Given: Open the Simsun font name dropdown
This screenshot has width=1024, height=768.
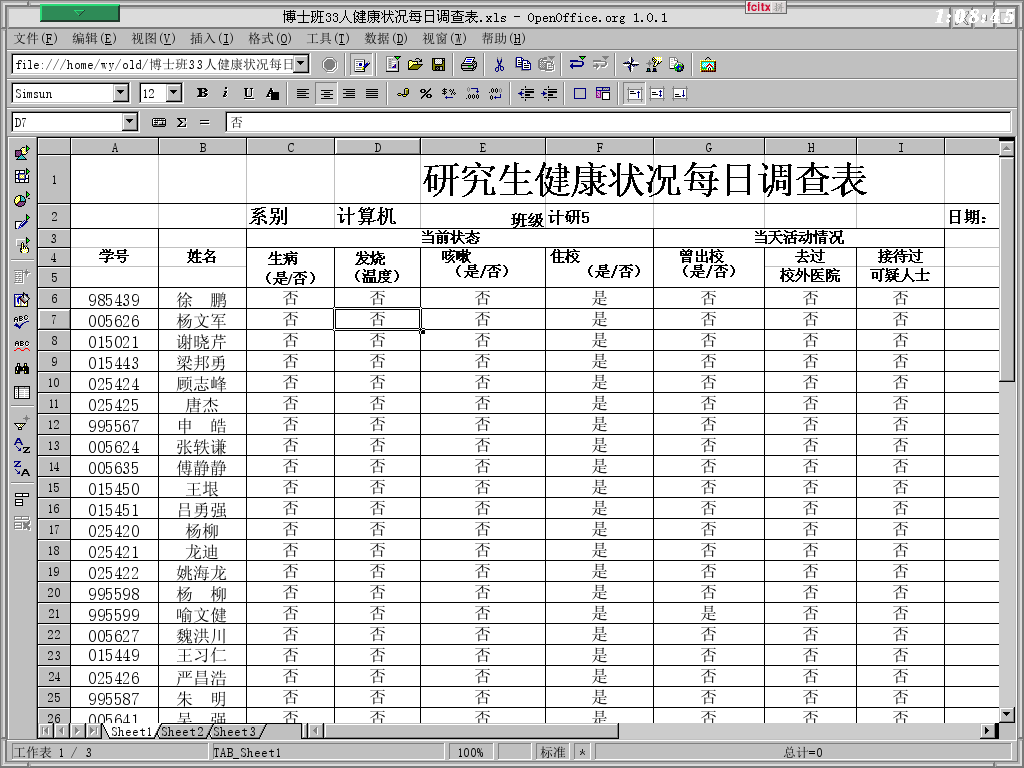Looking at the screenshot, I should tap(121, 93).
